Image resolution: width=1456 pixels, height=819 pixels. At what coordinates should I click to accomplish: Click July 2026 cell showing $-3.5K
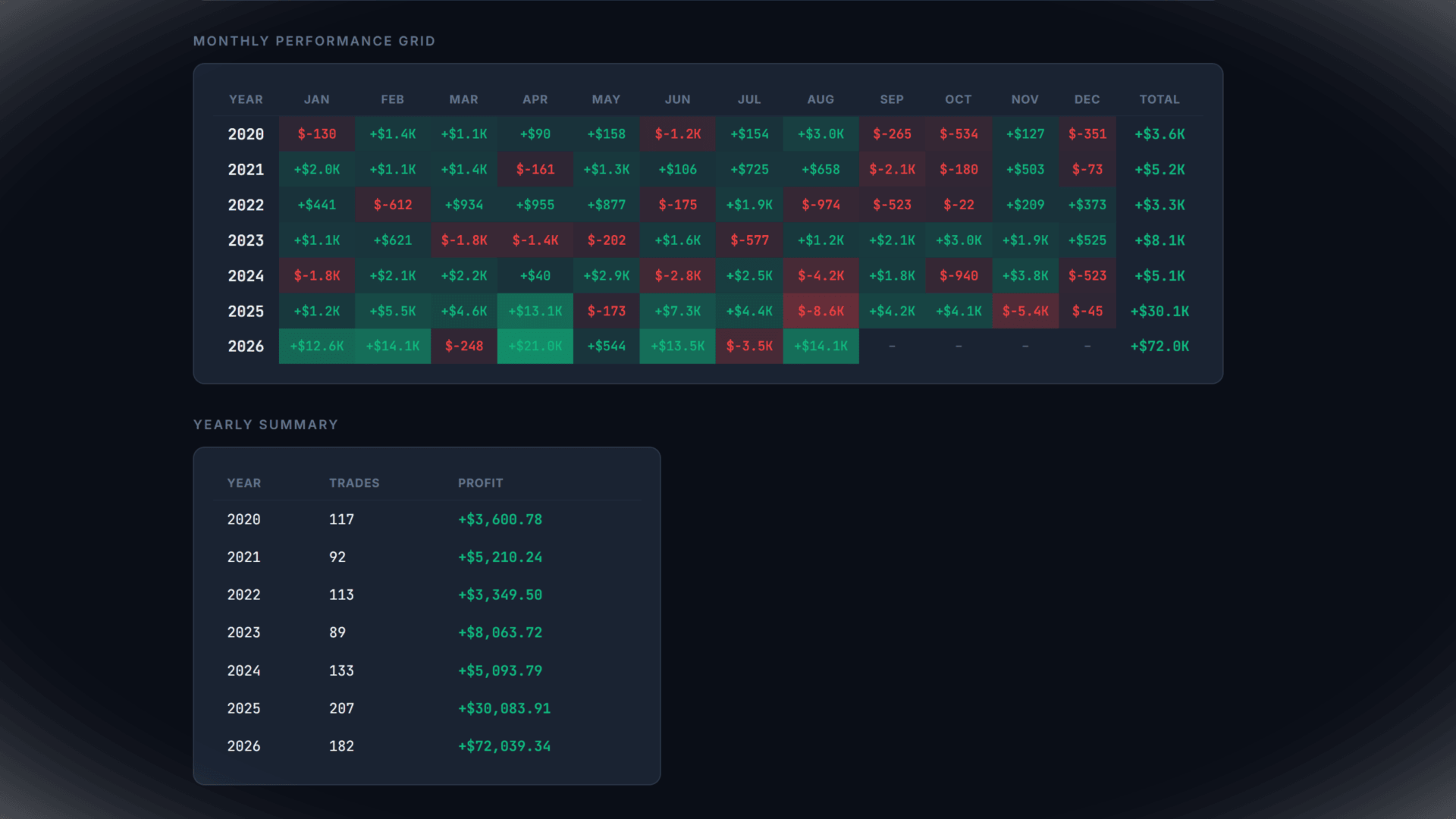(x=749, y=347)
